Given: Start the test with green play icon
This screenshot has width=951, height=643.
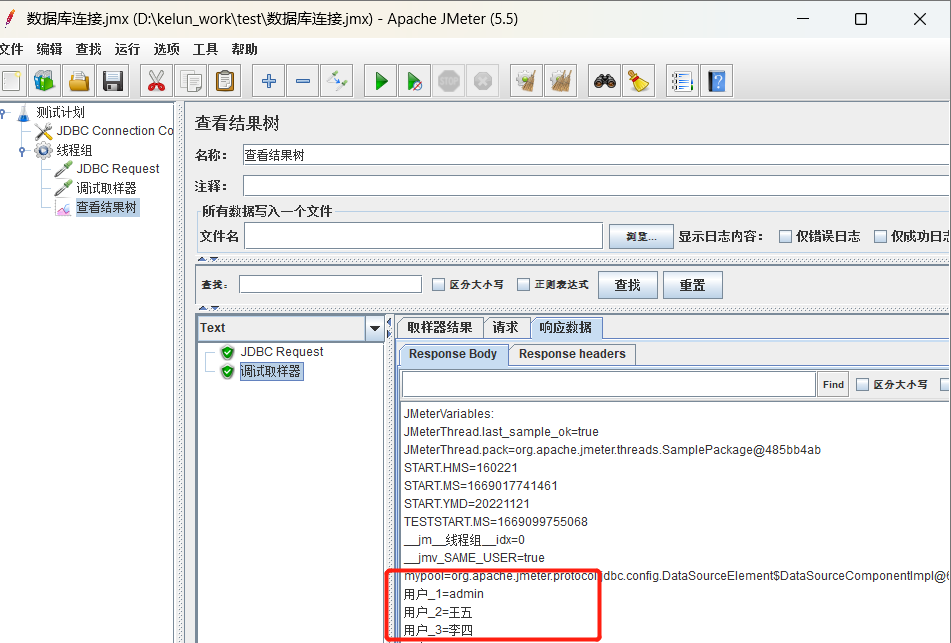Looking at the screenshot, I should (x=381, y=81).
